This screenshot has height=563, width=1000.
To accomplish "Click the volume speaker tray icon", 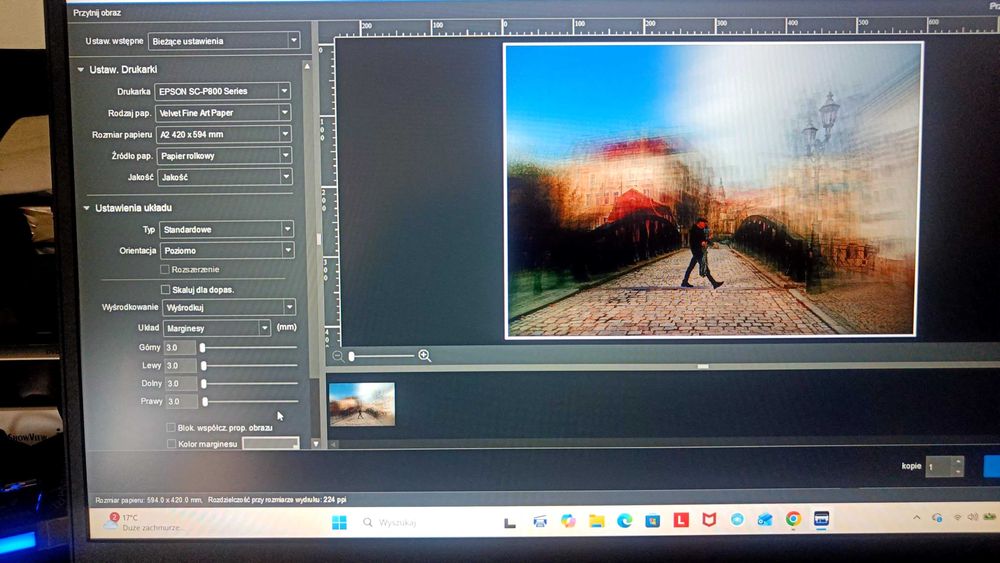I will point(973,517).
